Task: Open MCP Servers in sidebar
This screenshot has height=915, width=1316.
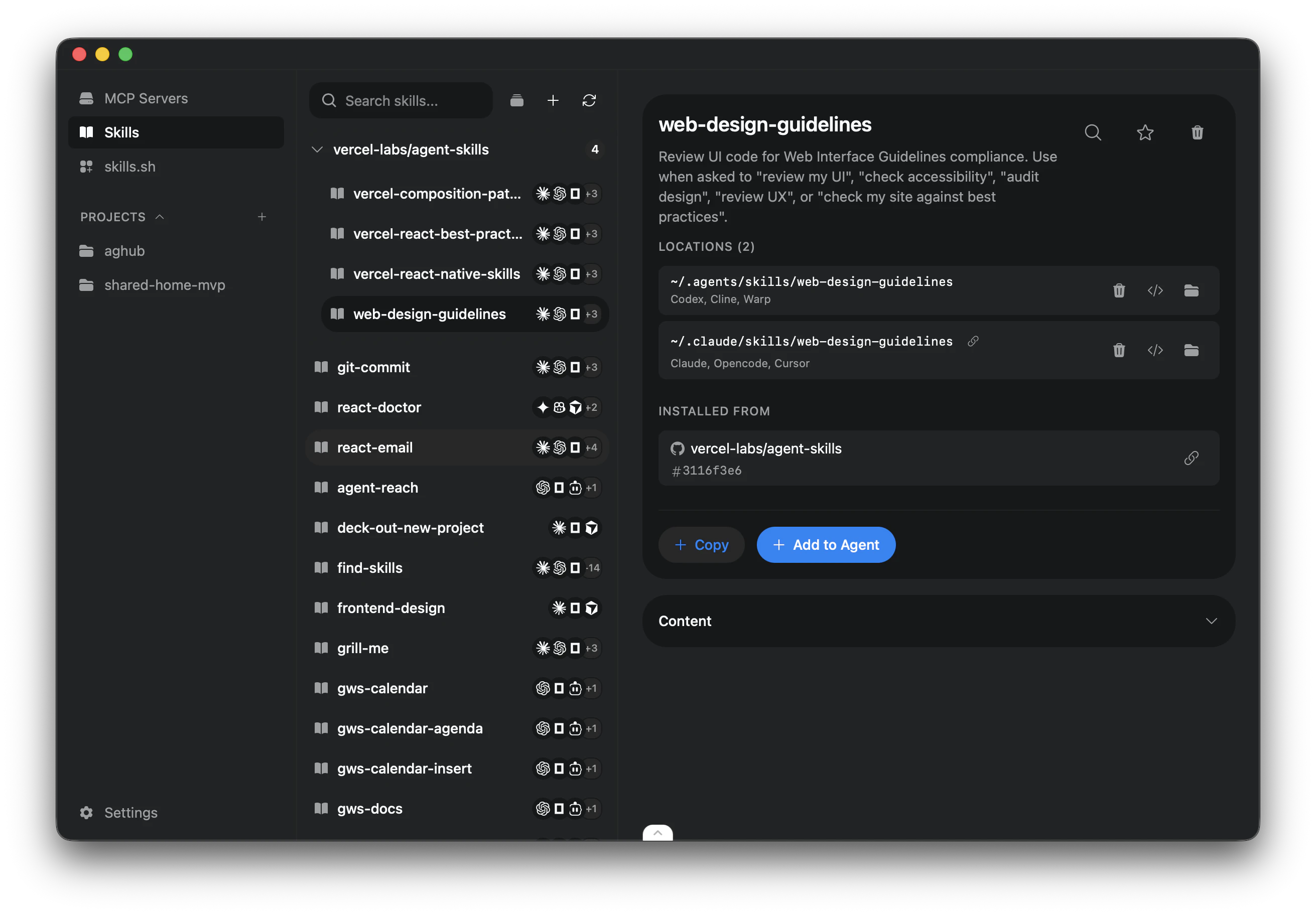Action: tap(146, 98)
